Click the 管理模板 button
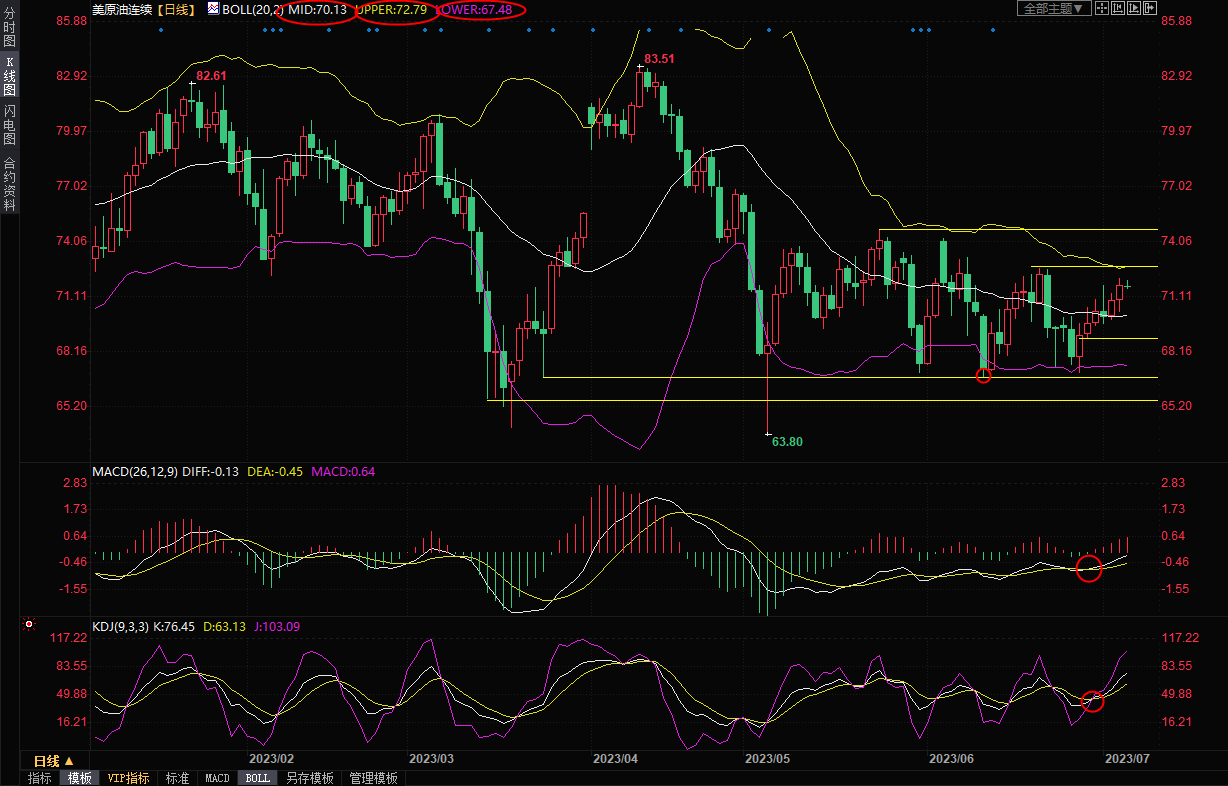 click(373, 778)
